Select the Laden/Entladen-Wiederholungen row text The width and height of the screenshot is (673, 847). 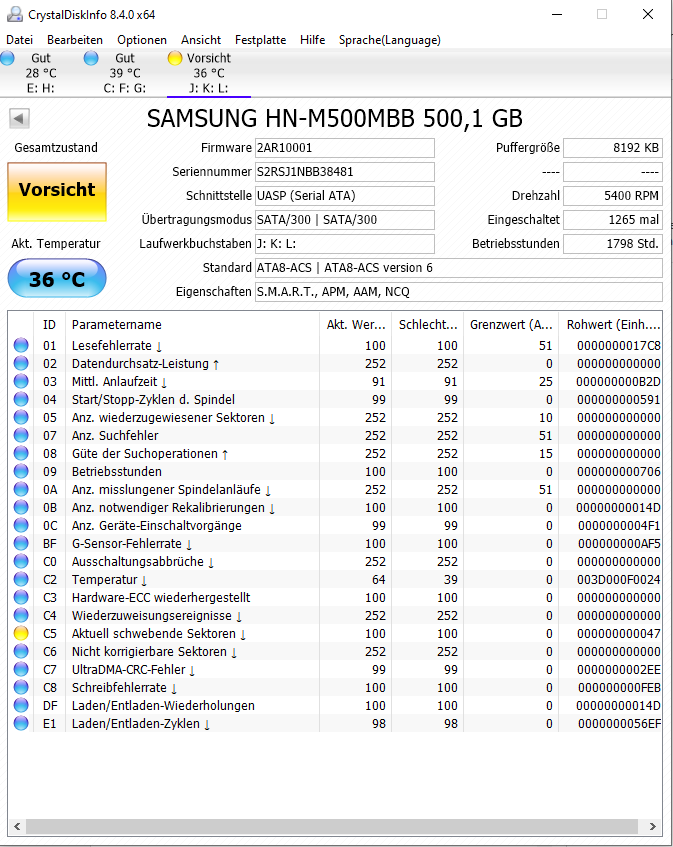coord(163,705)
